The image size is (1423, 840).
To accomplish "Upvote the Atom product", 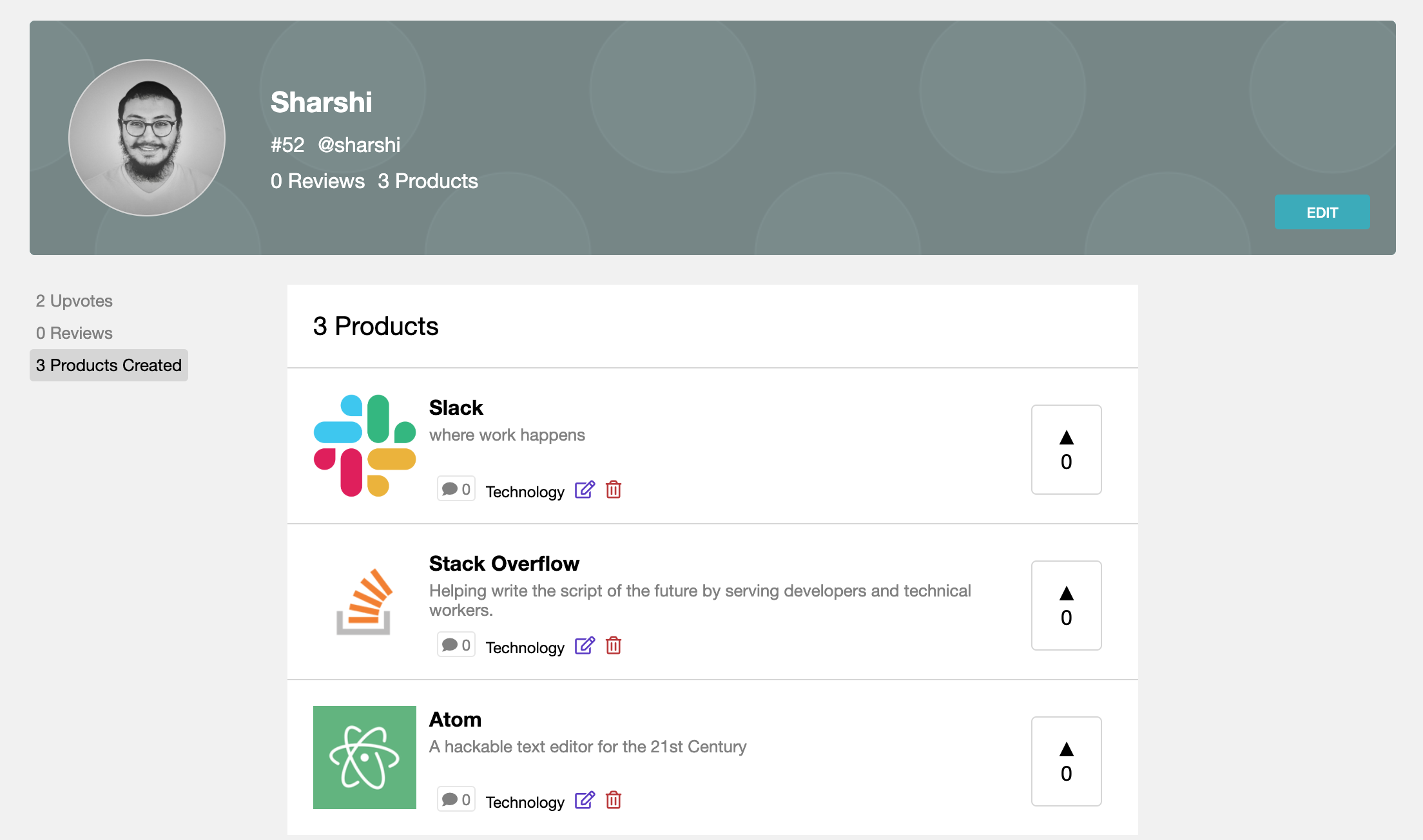I will tap(1067, 761).
